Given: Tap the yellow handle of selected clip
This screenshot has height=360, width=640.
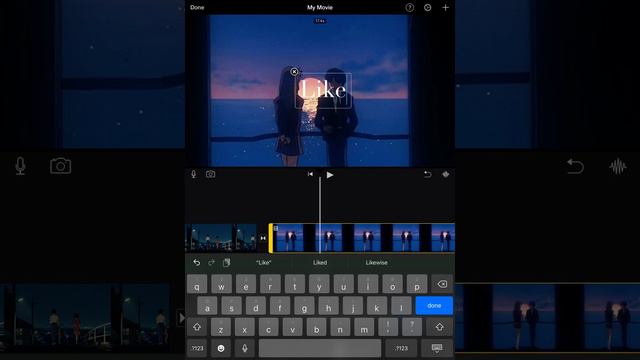Looking at the screenshot, I should point(270,238).
